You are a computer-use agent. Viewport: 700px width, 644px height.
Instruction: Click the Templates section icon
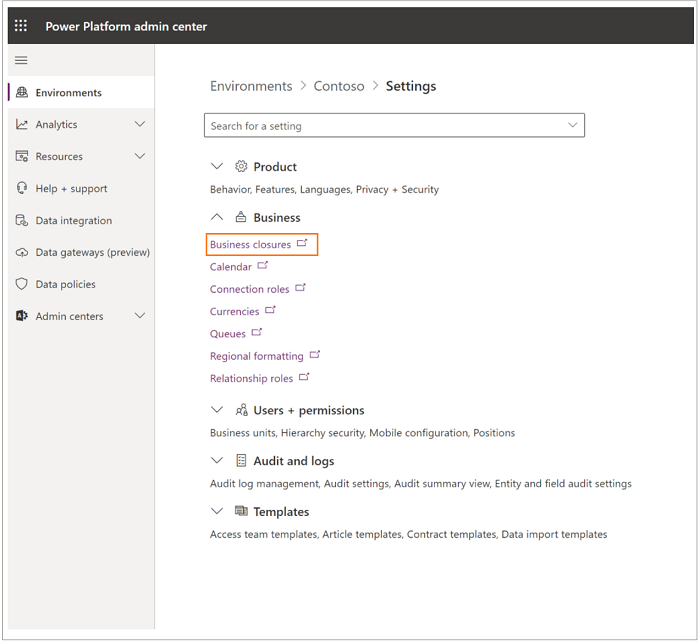coord(241,511)
